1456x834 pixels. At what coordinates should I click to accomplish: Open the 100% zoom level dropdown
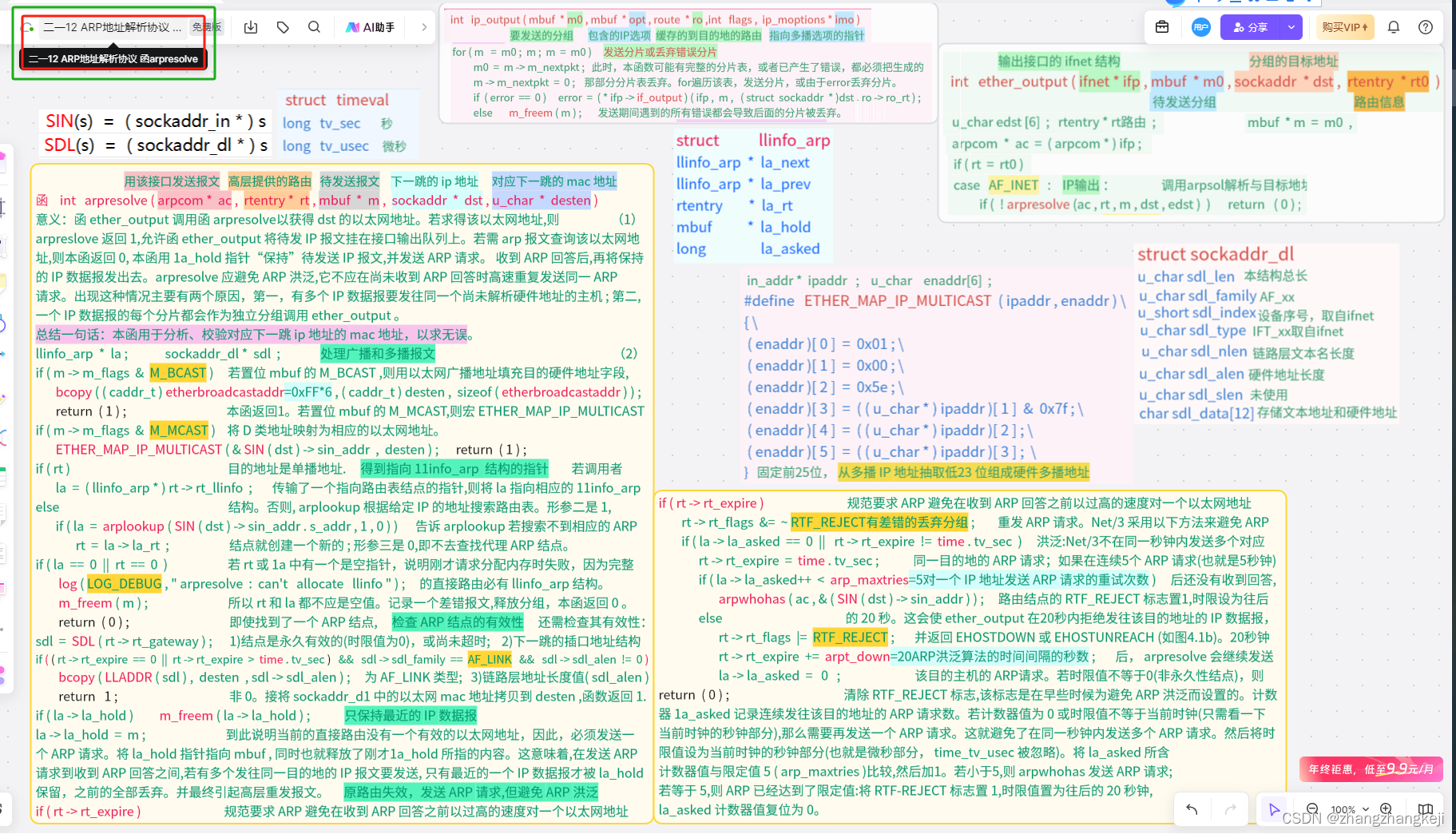(1349, 809)
